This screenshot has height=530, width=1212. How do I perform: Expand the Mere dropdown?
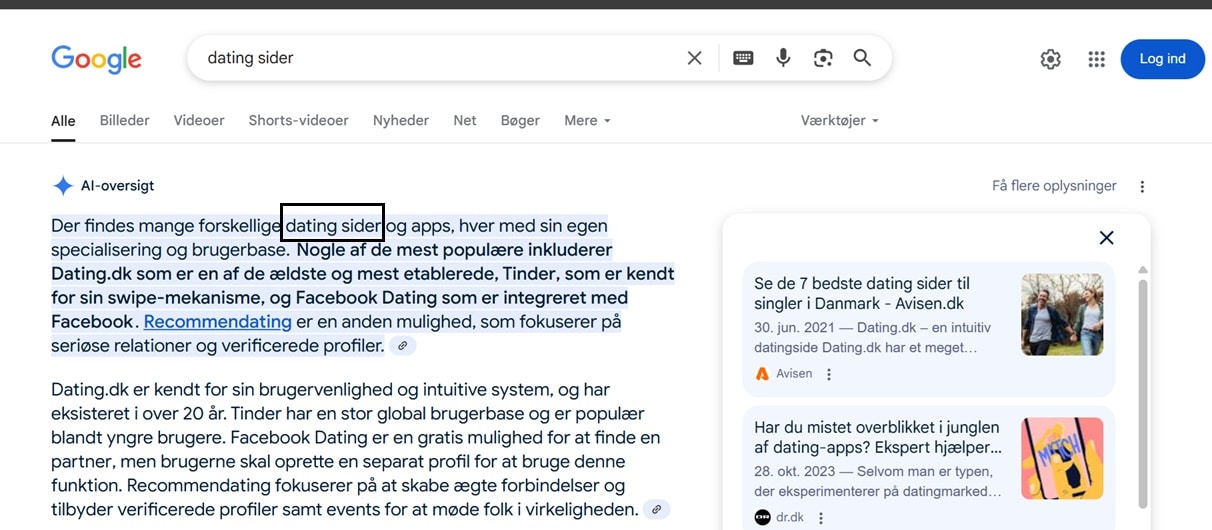pyautogui.click(x=587, y=120)
